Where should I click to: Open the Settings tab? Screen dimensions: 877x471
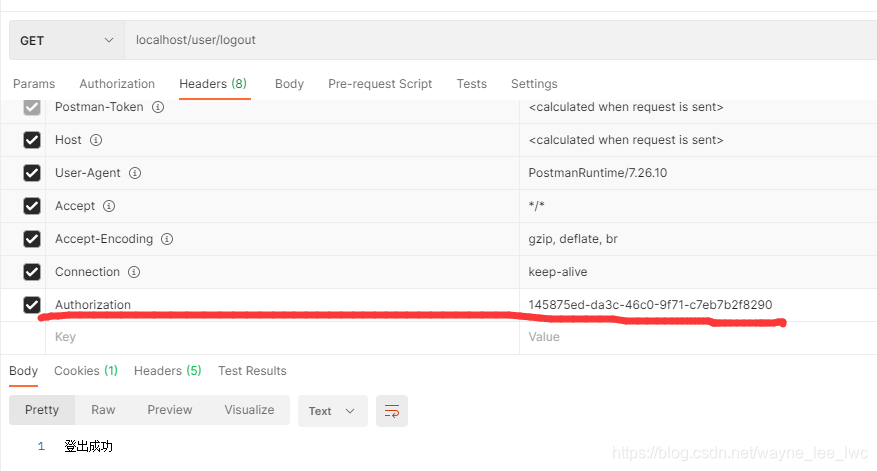click(x=534, y=84)
